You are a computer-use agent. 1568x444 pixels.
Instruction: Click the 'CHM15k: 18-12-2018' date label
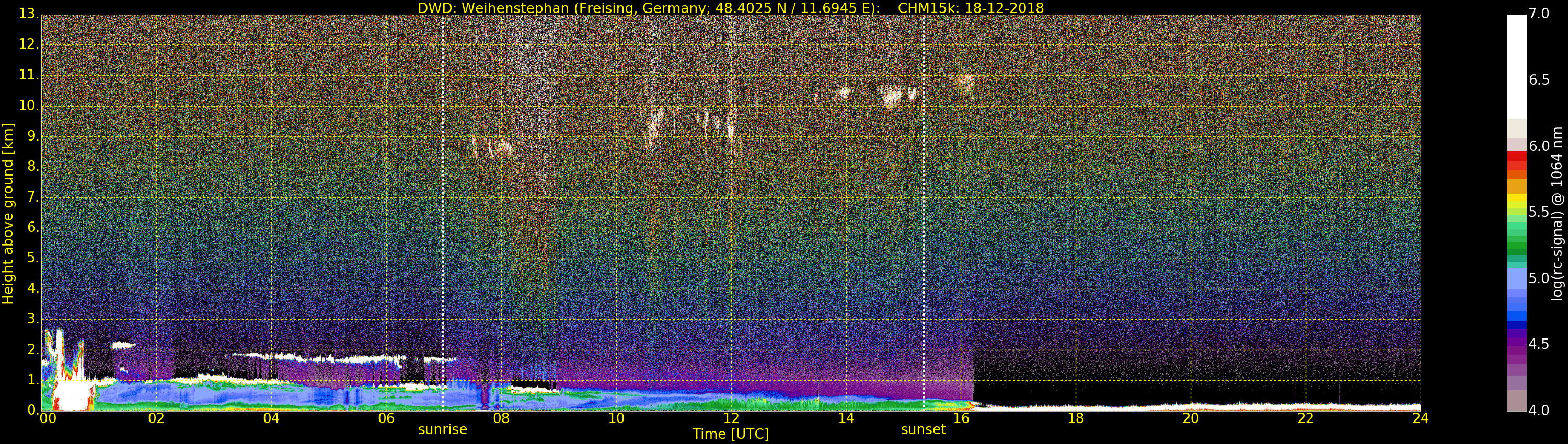tap(970, 8)
